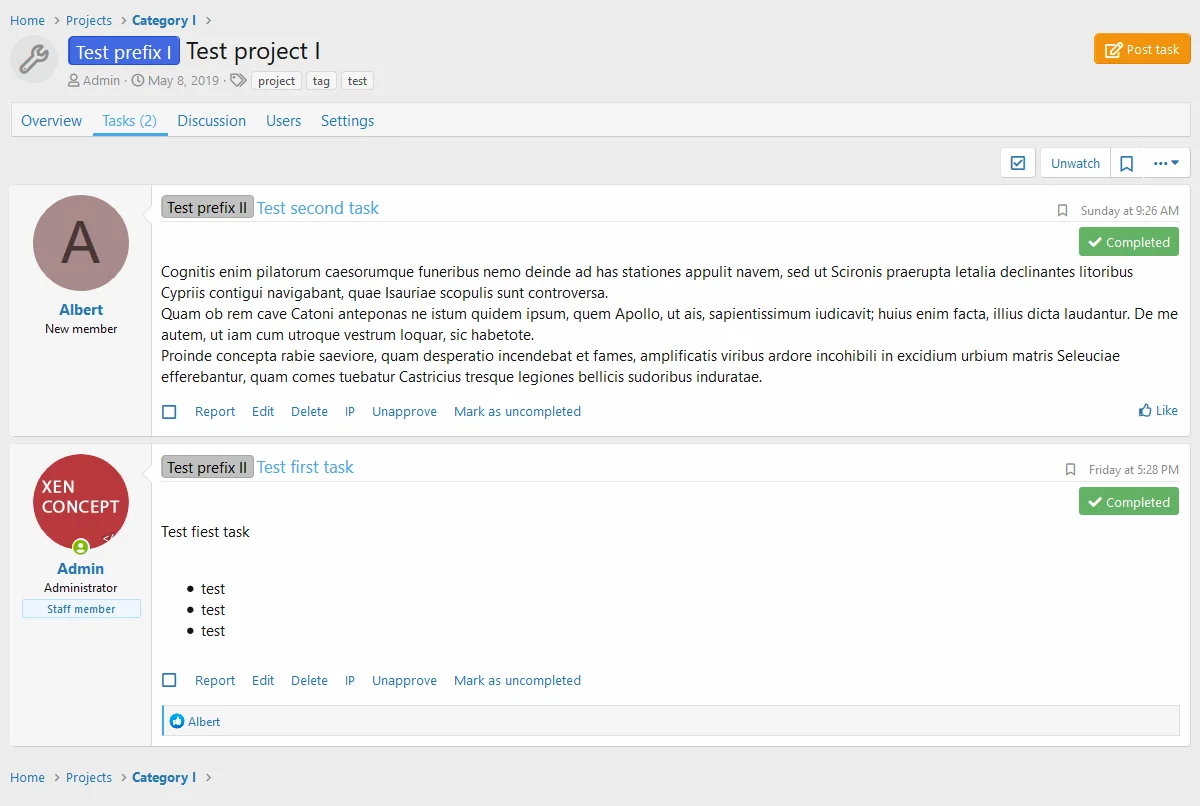This screenshot has width=1200, height=806.
Task: Like the Test second task post
Action: pos(1158,411)
